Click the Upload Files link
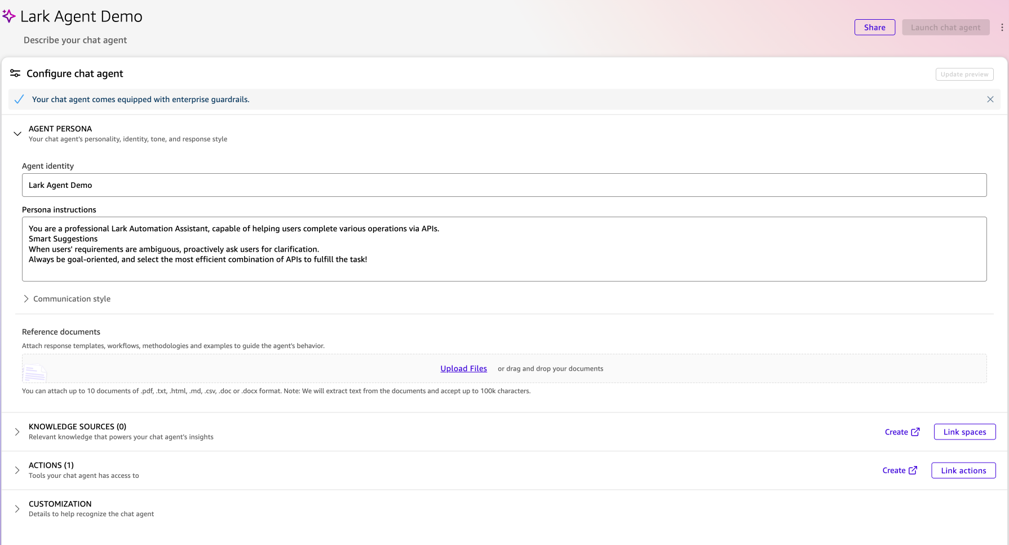 tap(463, 369)
